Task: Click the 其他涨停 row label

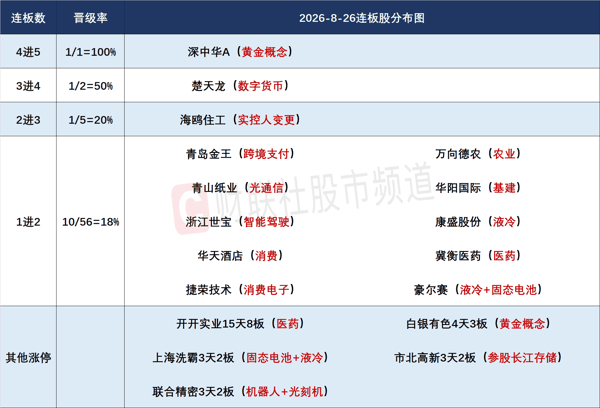Action: pos(28,357)
